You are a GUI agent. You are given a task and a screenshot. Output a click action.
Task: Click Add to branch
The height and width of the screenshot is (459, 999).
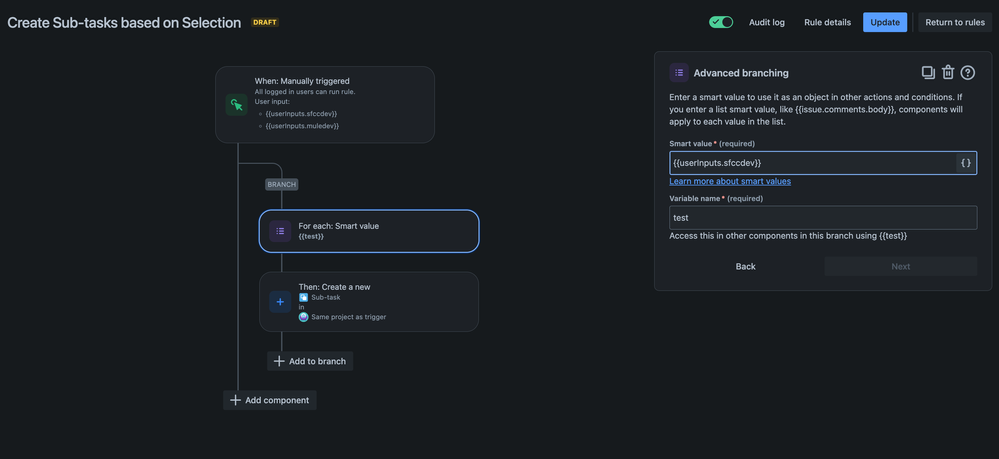pos(310,361)
